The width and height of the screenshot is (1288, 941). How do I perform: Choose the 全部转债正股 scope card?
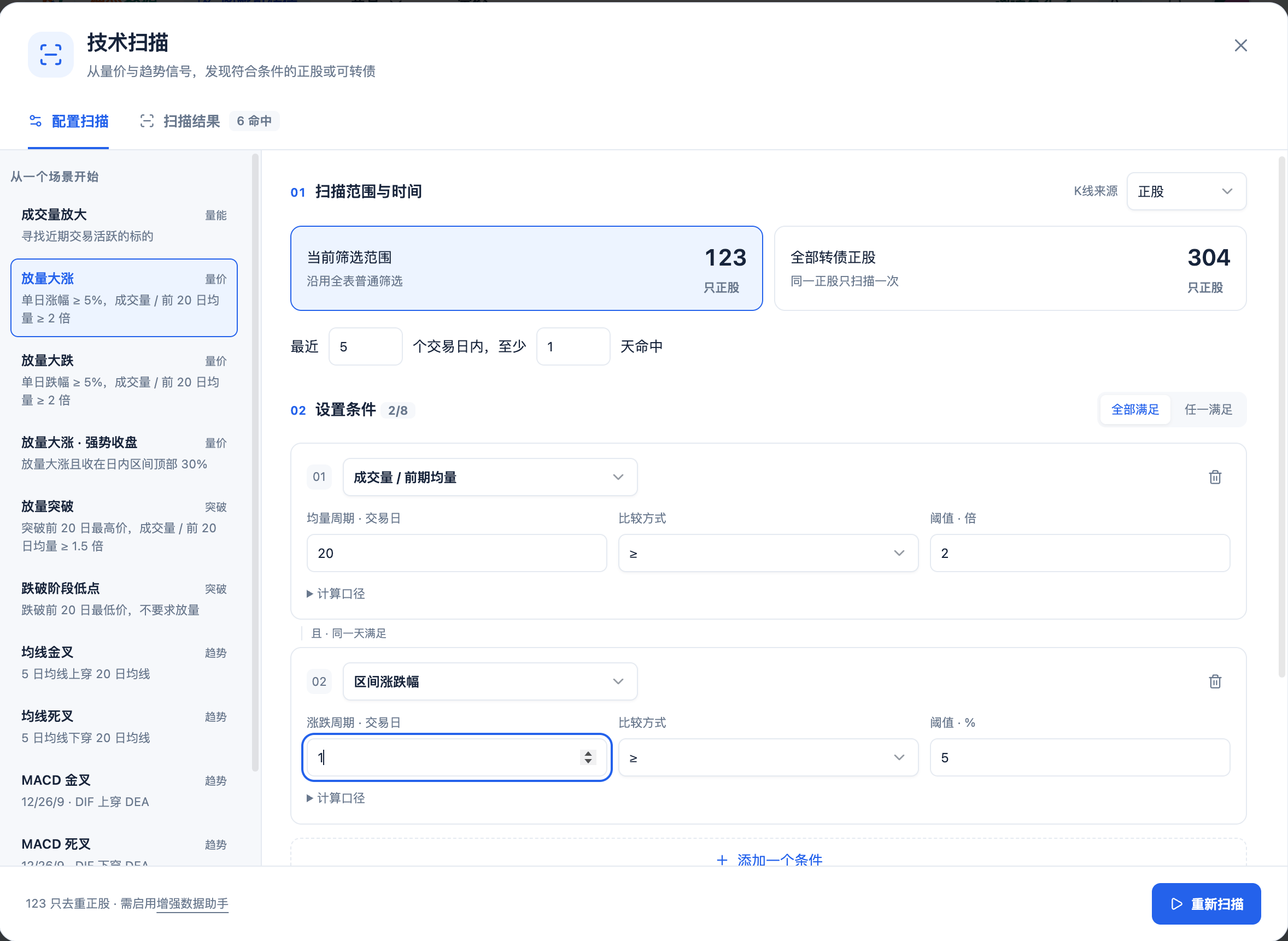coord(1010,268)
